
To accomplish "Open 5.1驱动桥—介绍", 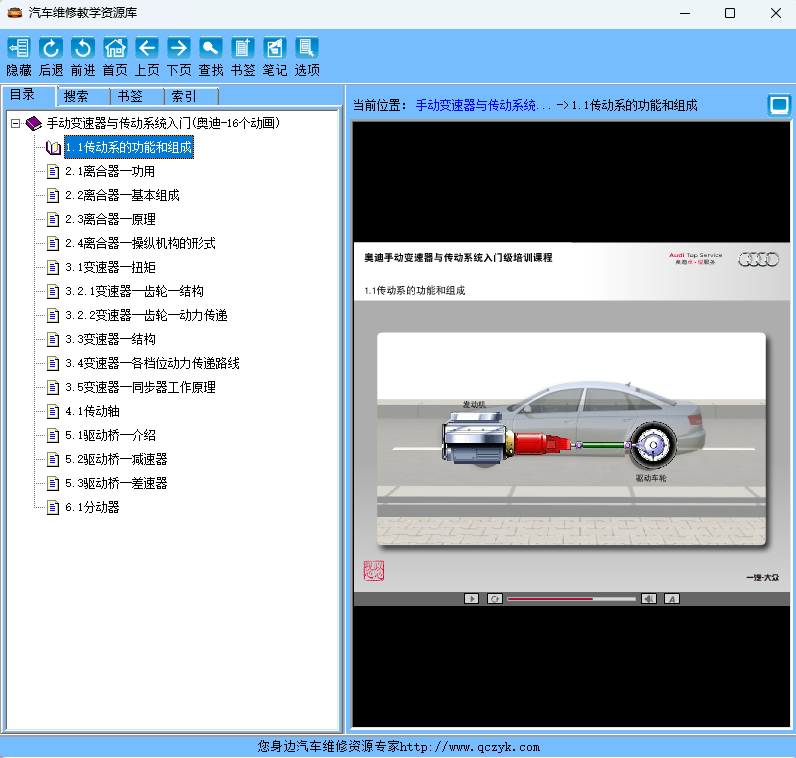I will point(110,435).
